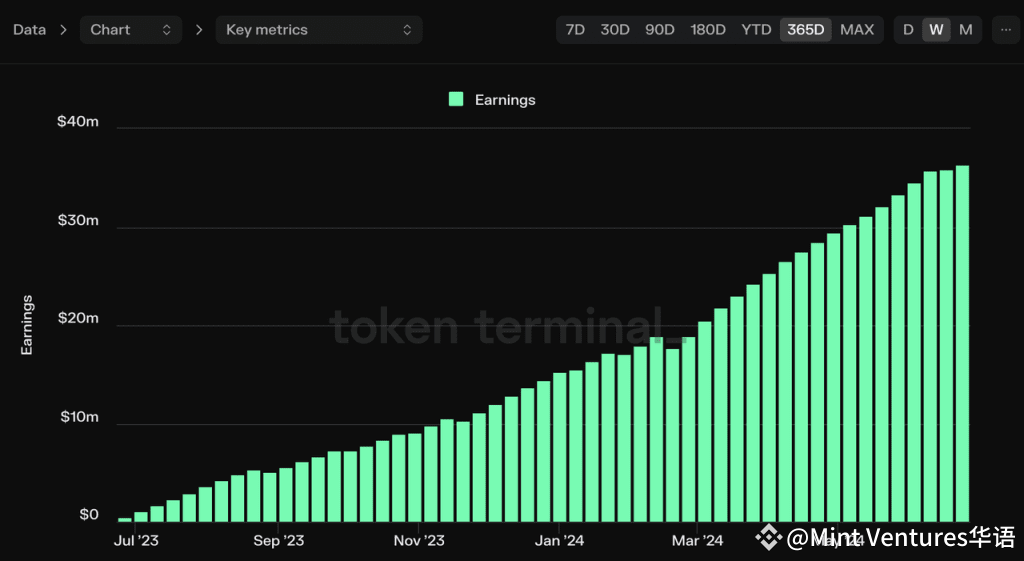Switch to the 90D time range
This screenshot has height=561, width=1024.
coord(660,30)
